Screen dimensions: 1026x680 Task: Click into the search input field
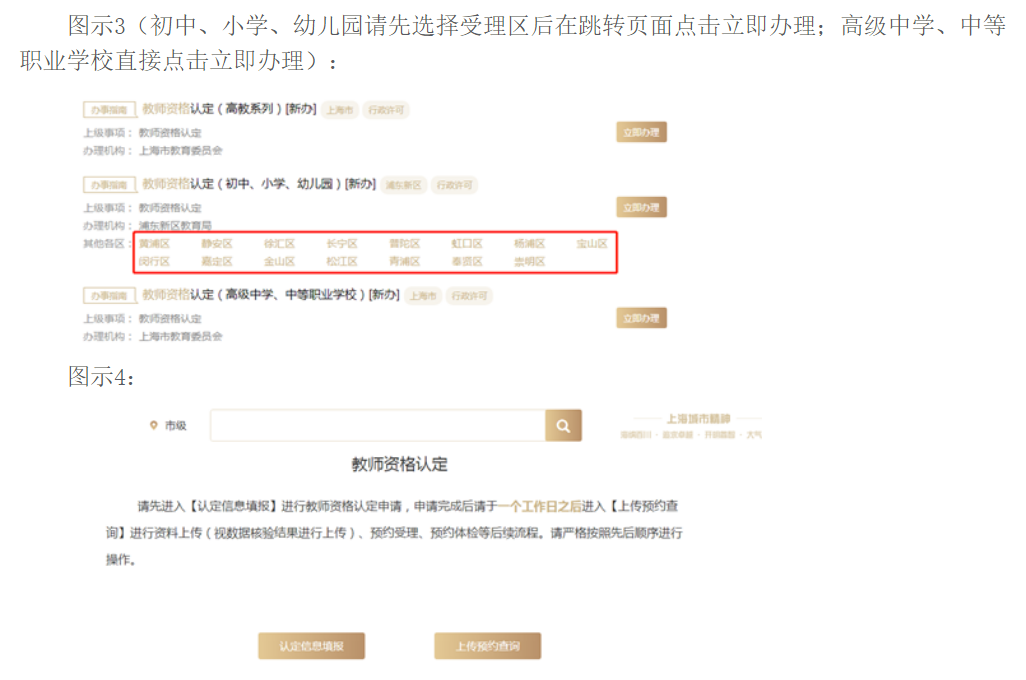[x=378, y=426]
